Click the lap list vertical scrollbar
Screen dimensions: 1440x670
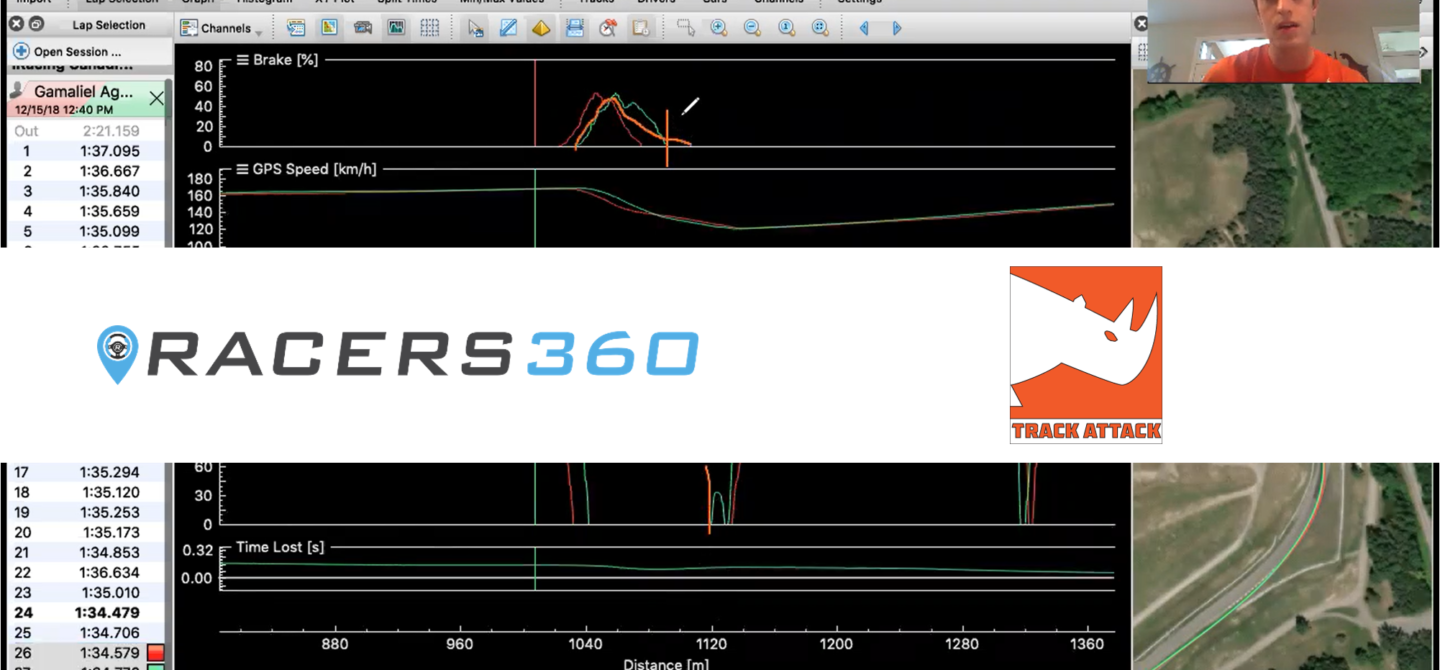tap(168, 165)
